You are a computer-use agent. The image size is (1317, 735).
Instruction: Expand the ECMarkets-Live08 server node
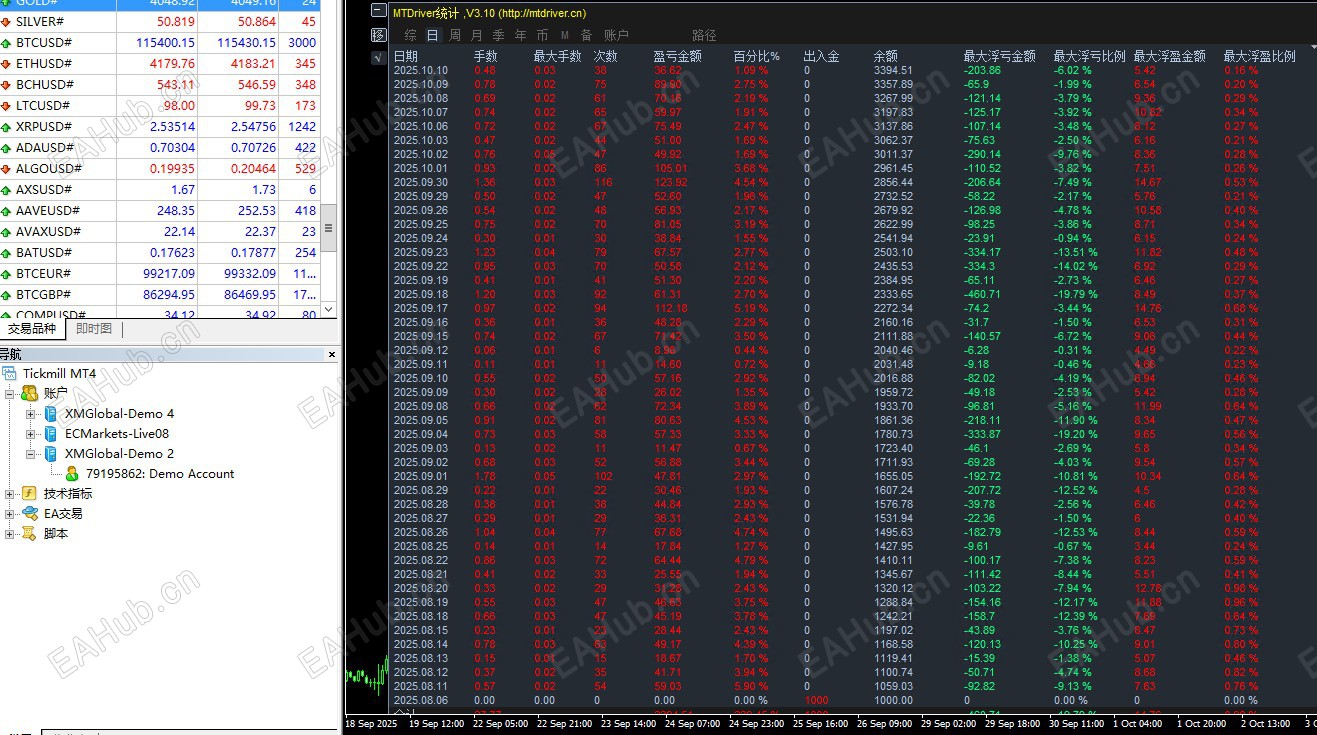click(x=31, y=434)
